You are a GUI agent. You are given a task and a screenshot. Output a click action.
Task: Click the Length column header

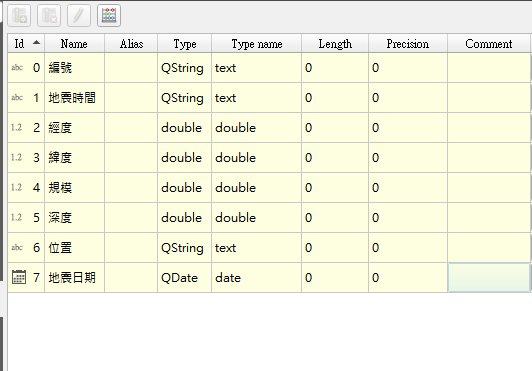[x=335, y=43]
